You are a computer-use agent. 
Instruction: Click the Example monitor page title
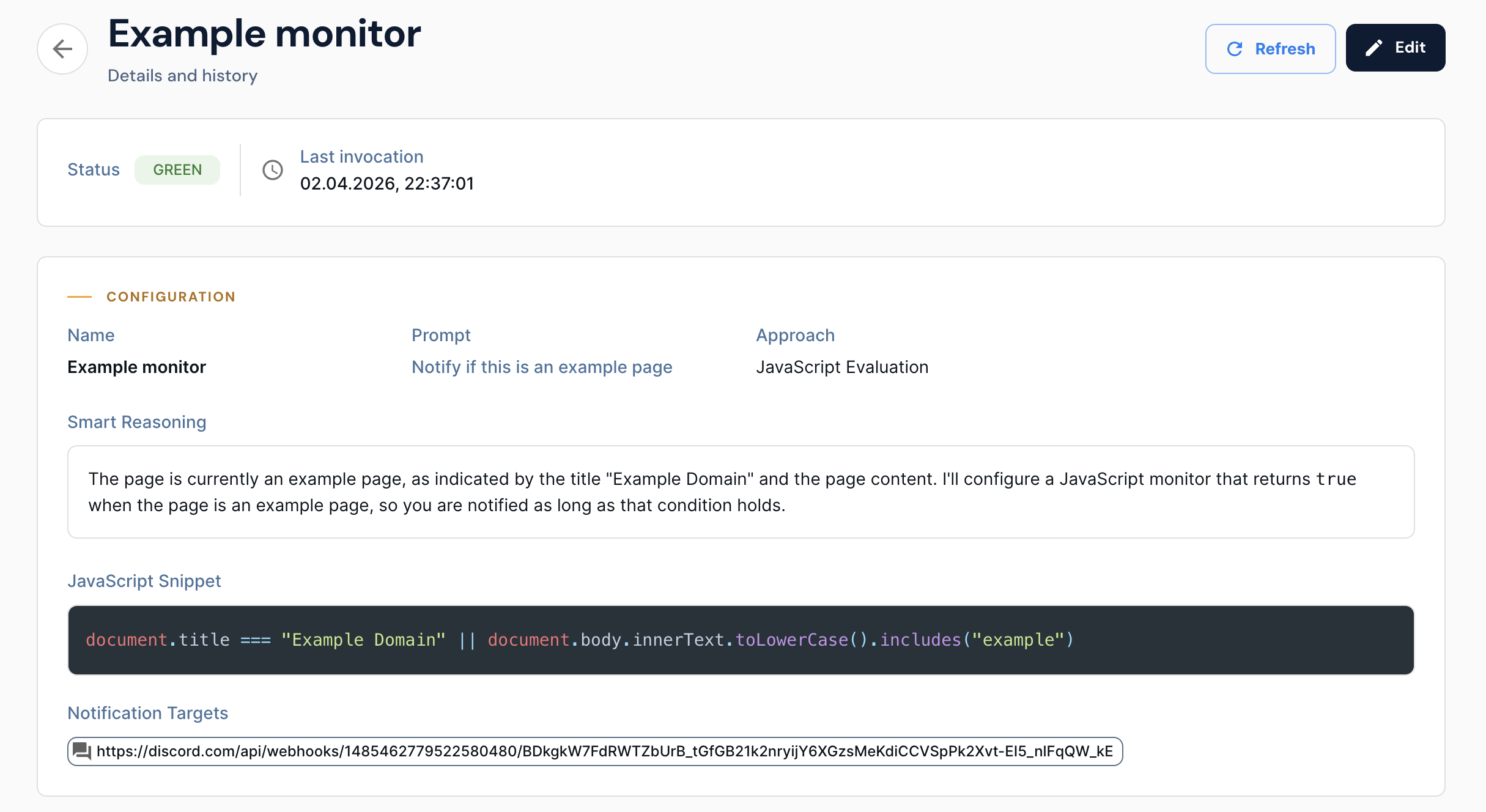click(264, 34)
